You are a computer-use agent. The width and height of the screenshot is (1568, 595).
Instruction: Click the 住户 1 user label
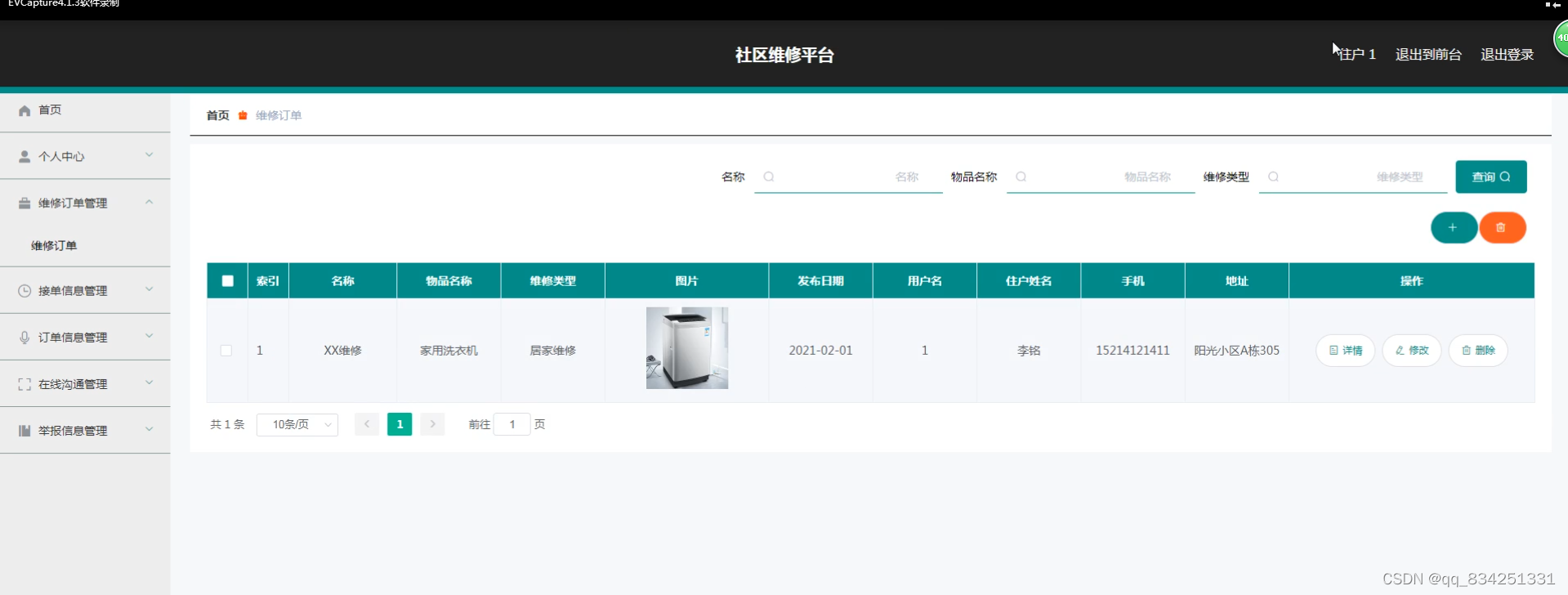(x=1357, y=55)
